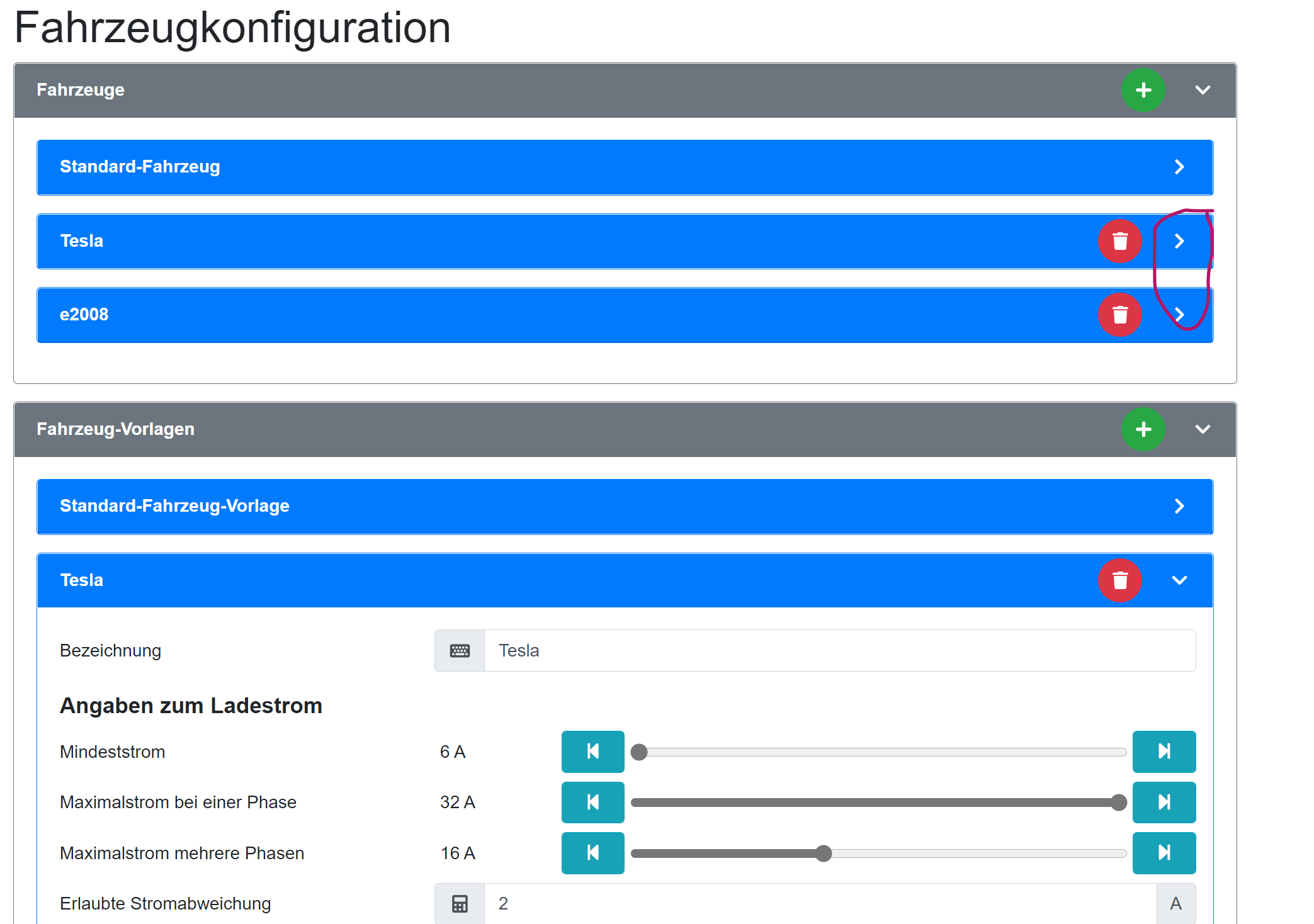Decrease Maximalstrom bei einer Phase value
Image resolution: width=1314 pixels, height=924 pixels.
coord(592,802)
